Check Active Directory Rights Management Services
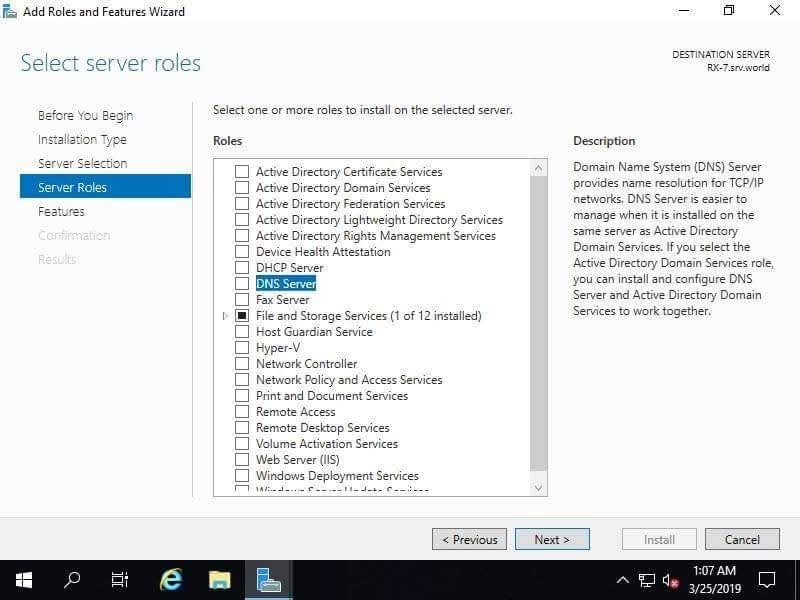The image size is (800, 600). [x=242, y=236]
